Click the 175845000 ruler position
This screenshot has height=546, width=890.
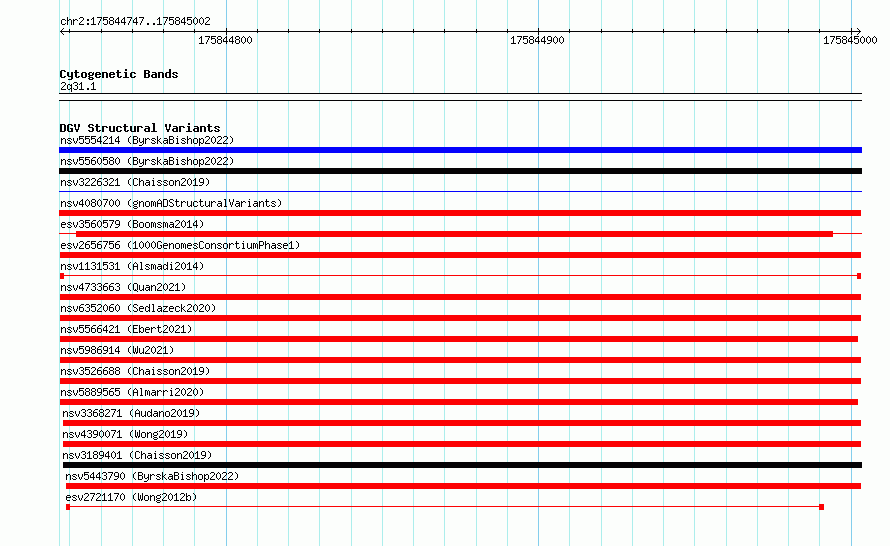click(850, 40)
